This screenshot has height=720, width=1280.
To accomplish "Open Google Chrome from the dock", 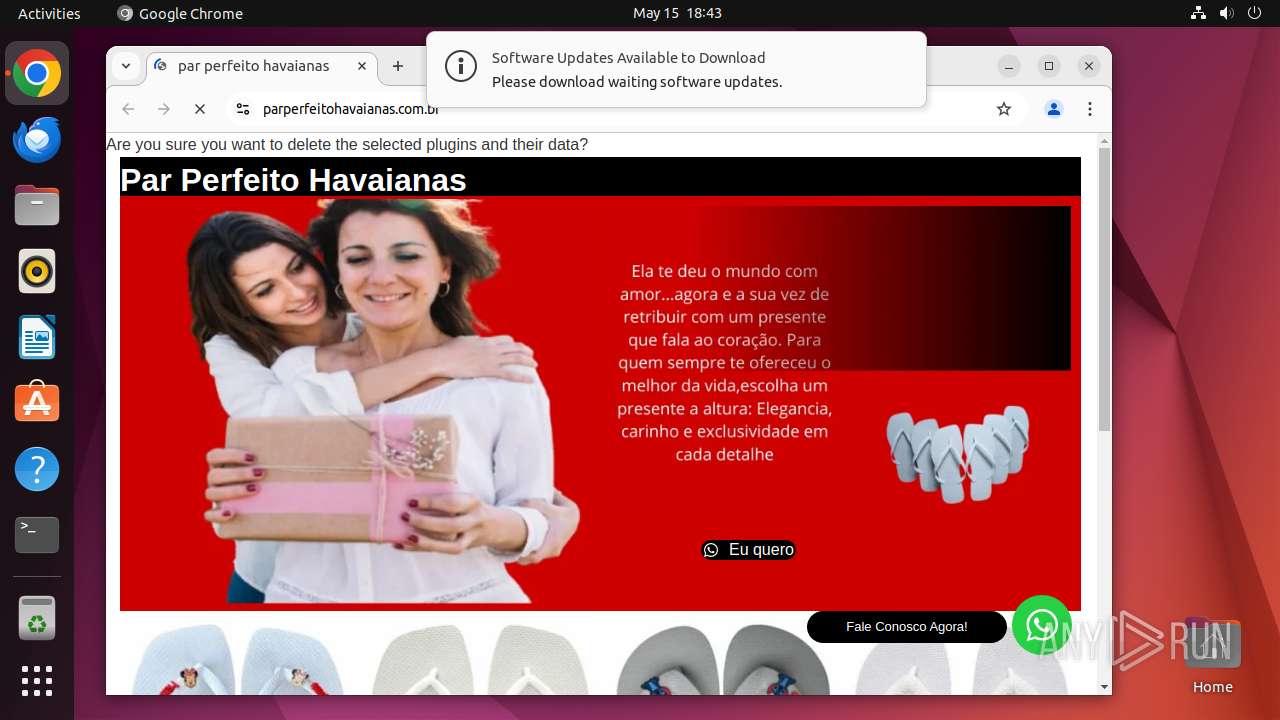I will (37, 74).
